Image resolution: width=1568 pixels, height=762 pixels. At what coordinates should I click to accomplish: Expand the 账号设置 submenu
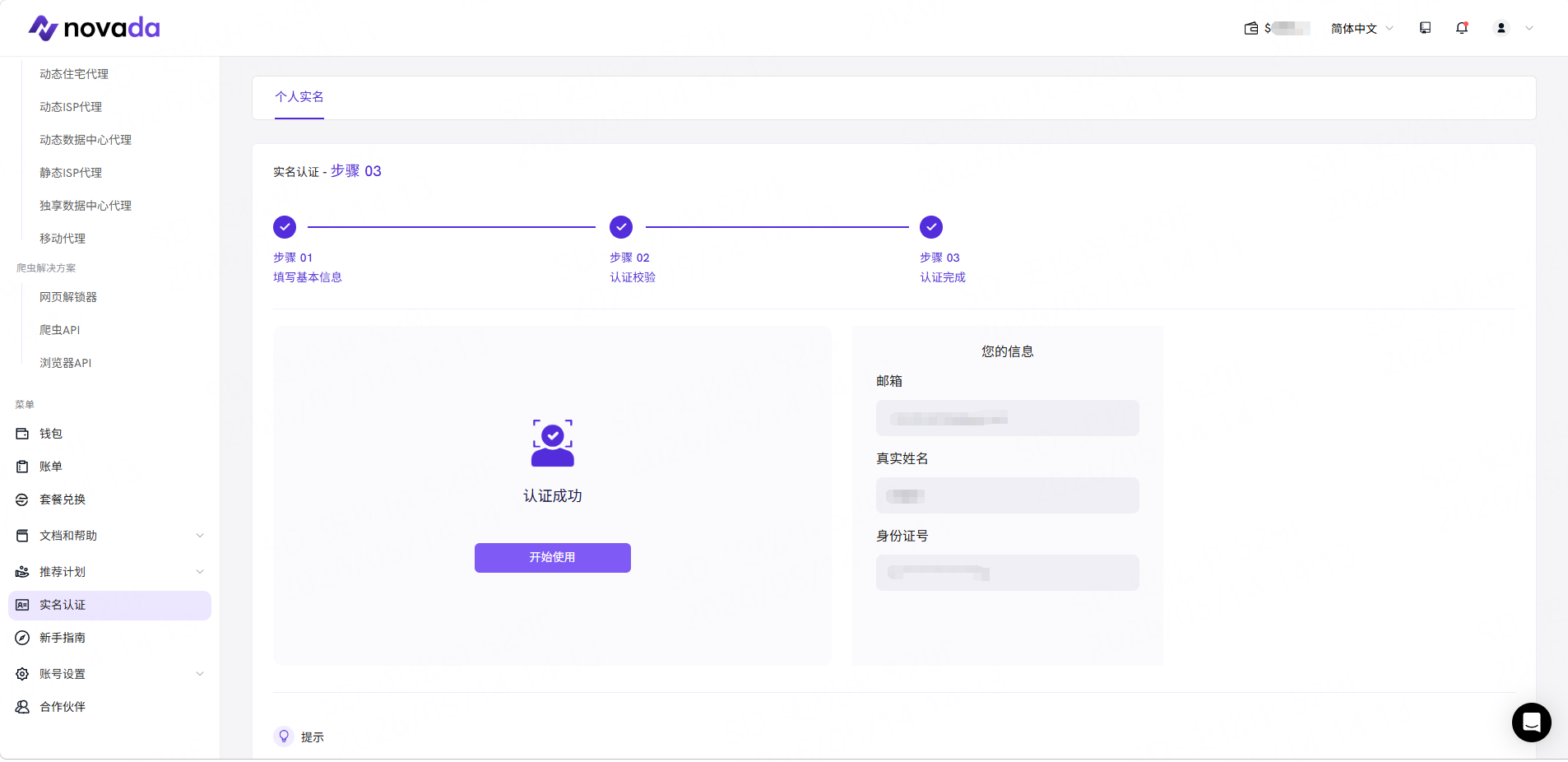click(x=109, y=674)
